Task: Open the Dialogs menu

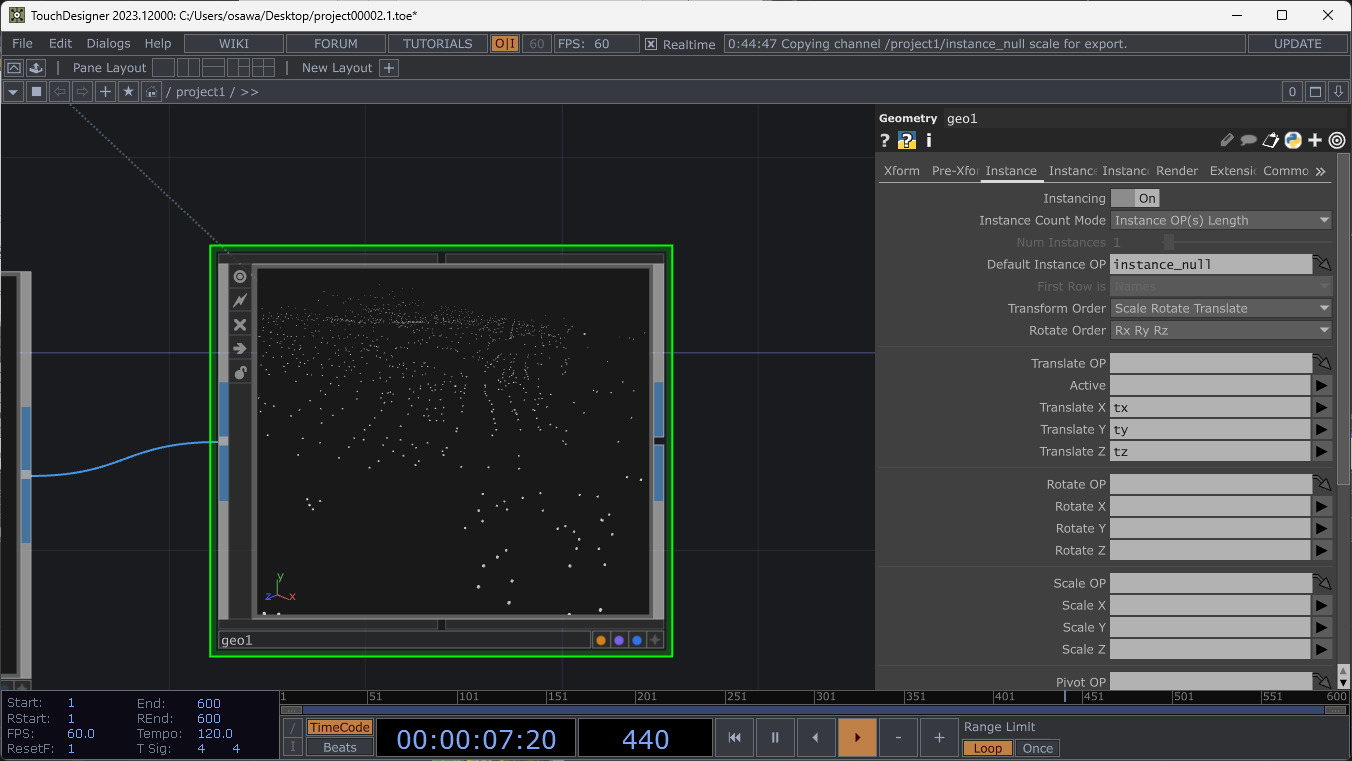Action: (108, 44)
